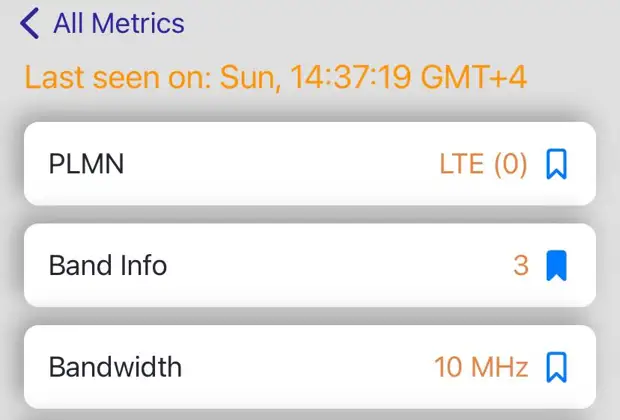Open the Band Info metric card

pos(310,265)
